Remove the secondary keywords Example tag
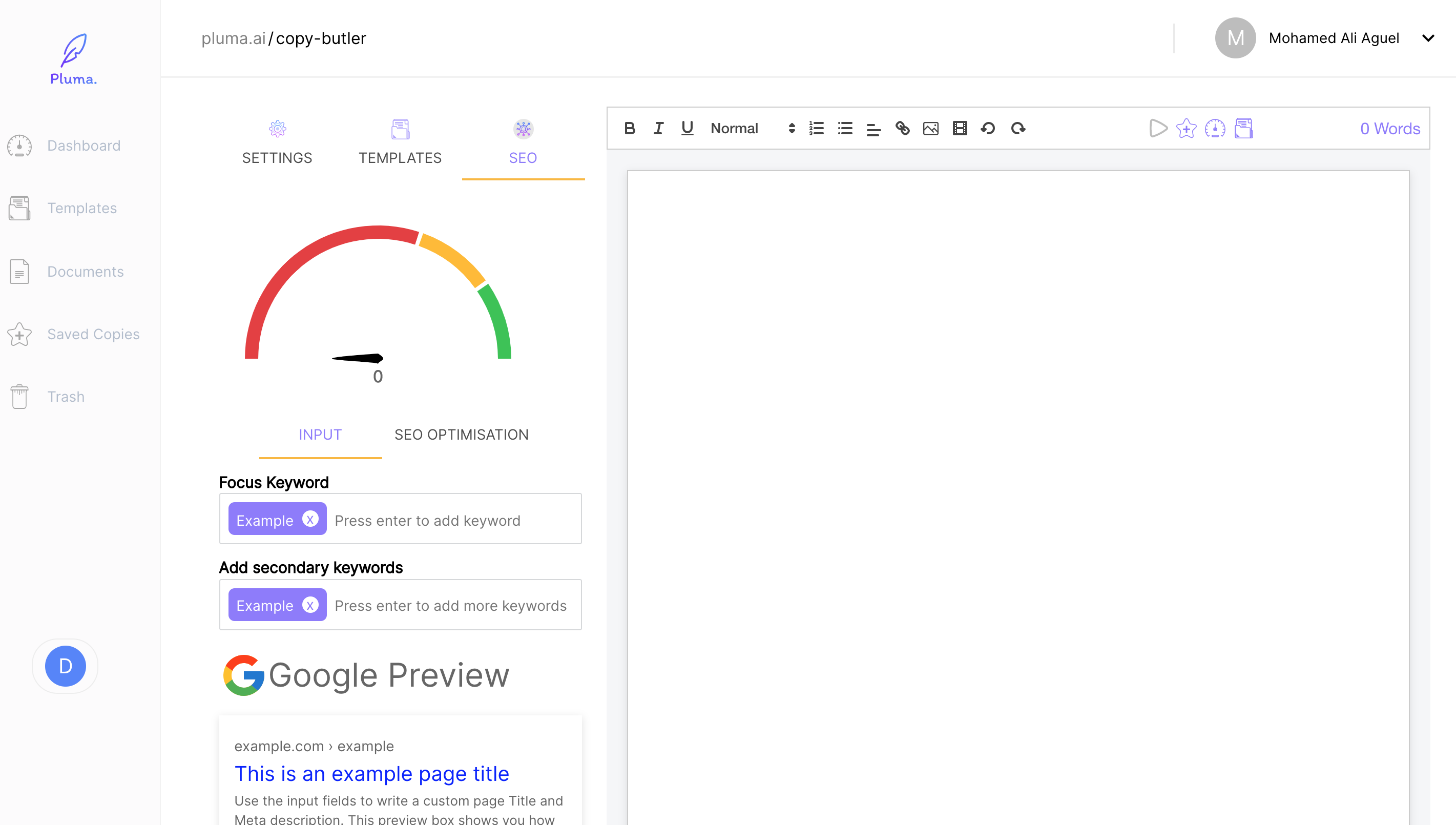1456x825 pixels. point(310,605)
